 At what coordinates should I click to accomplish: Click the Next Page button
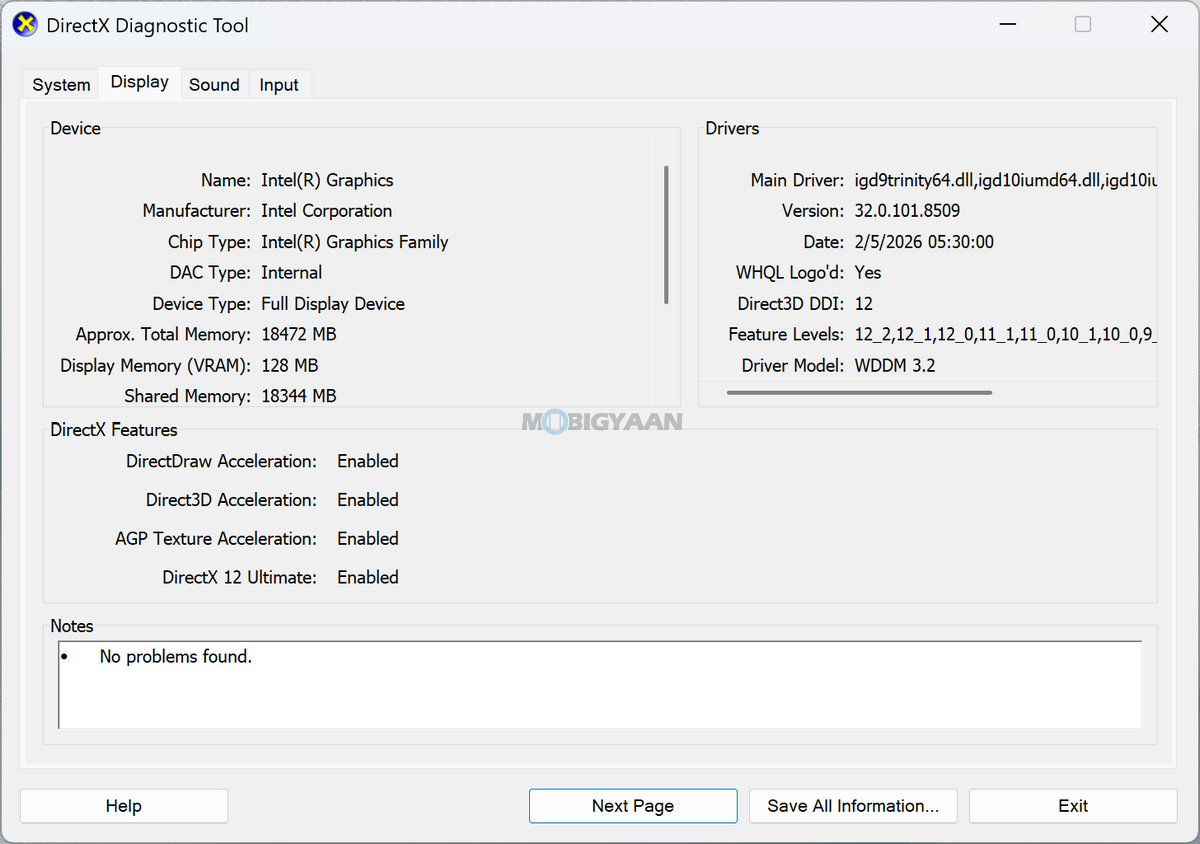pyautogui.click(x=633, y=806)
